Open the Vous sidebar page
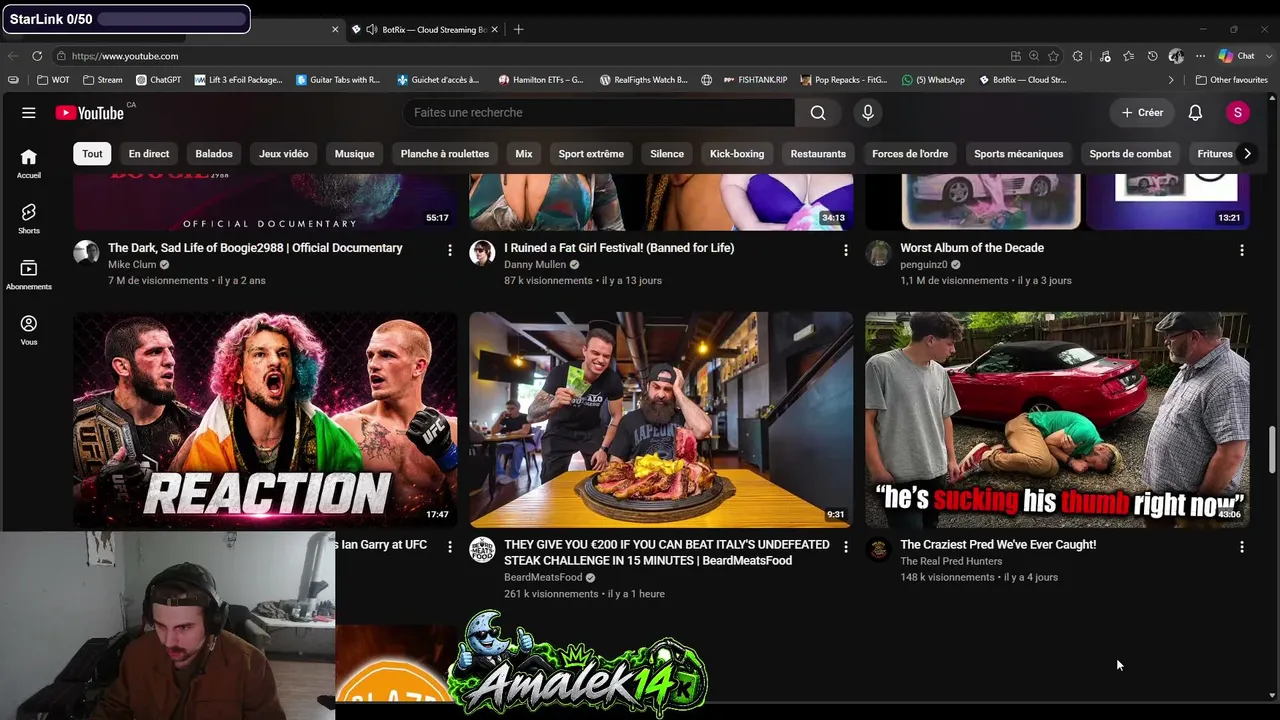The width and height of the screenshot is (1280, 720). click(x=29, y=331)
